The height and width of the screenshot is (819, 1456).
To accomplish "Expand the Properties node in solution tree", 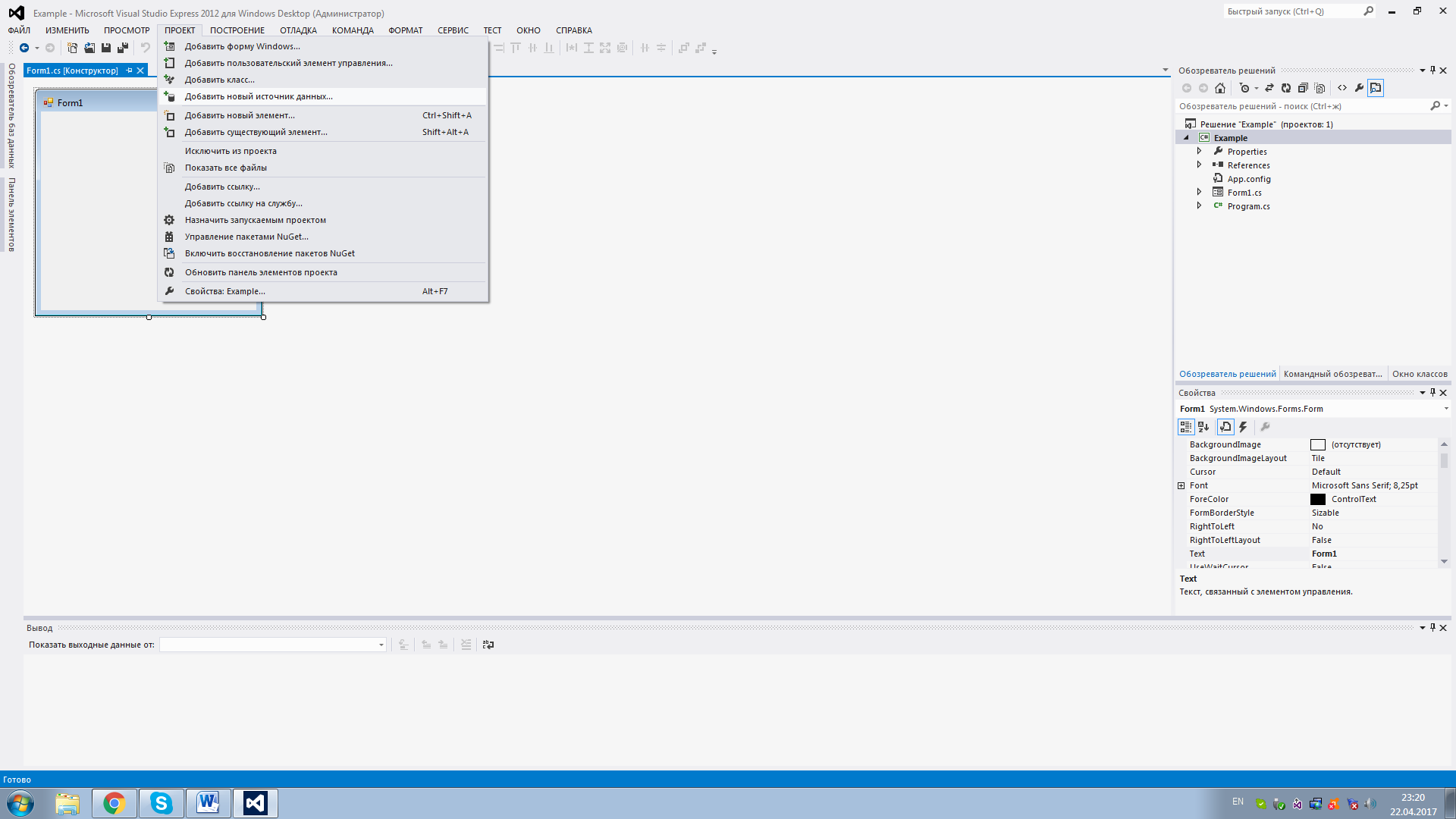I will pyautogui.click(x=1199, y=151).
